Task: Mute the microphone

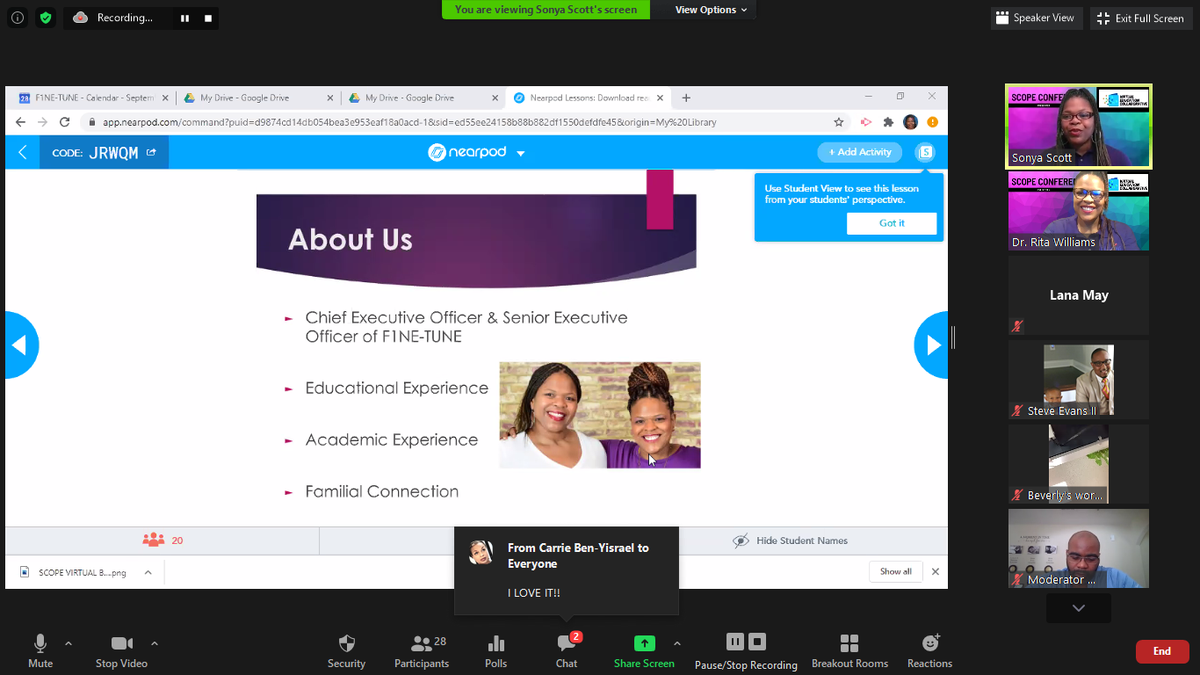Action: point(41,651)
